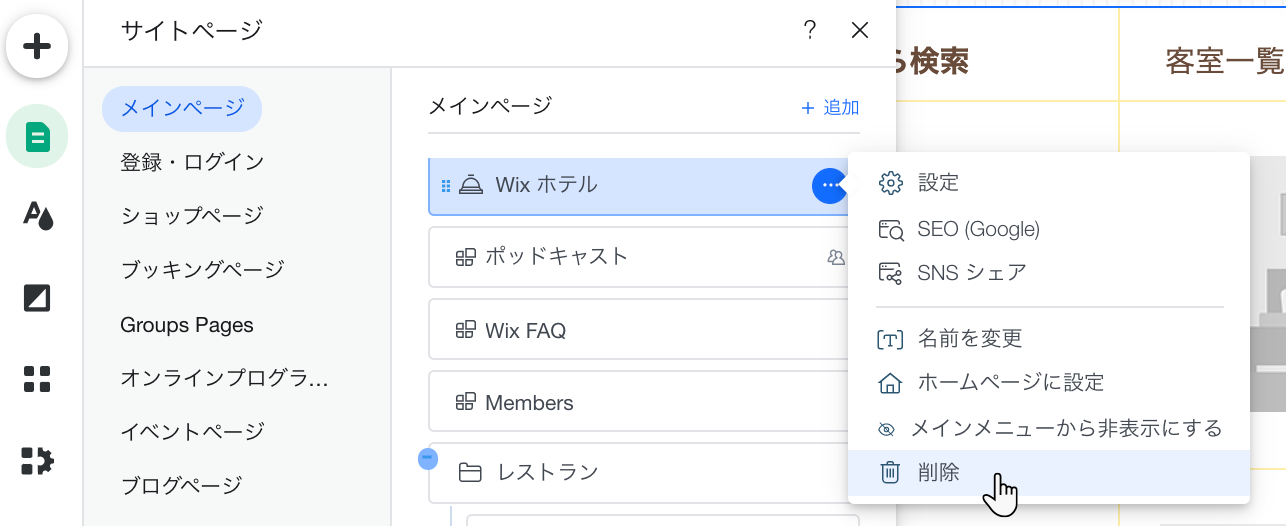Screen dimensions: 1286x526
Task: Click the three-dots button on Wix ホテル
Action: [x=829, y=185]
